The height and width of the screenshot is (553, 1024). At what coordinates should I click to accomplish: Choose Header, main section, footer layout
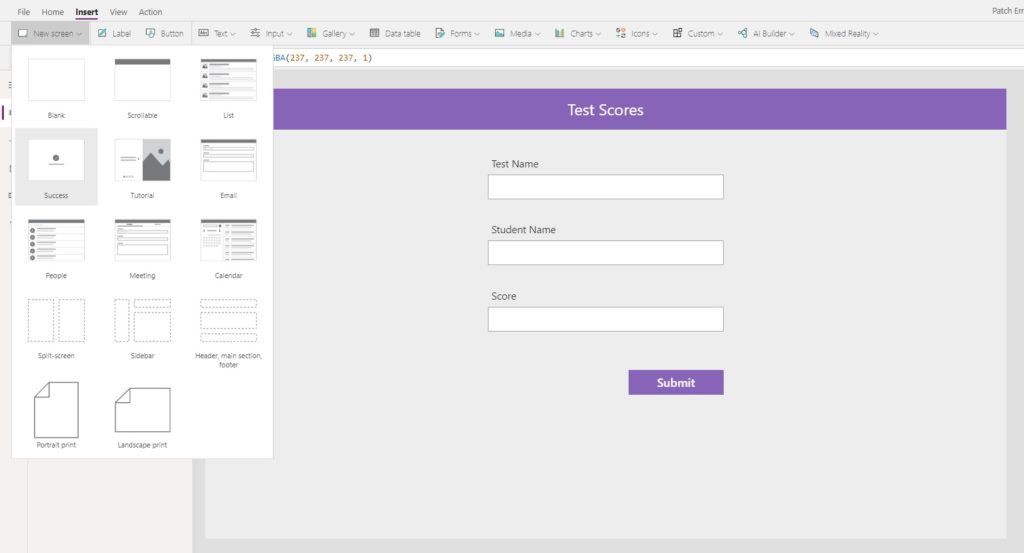(x=229, y=332)
